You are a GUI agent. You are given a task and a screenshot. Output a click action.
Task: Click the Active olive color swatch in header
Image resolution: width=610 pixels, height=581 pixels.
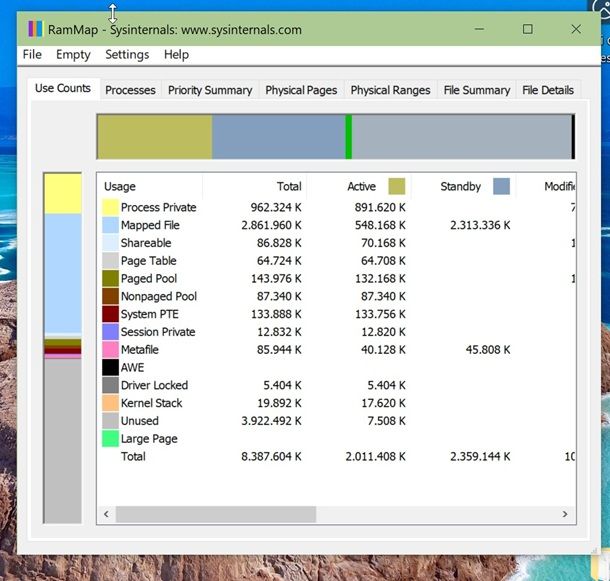(396, 186)
